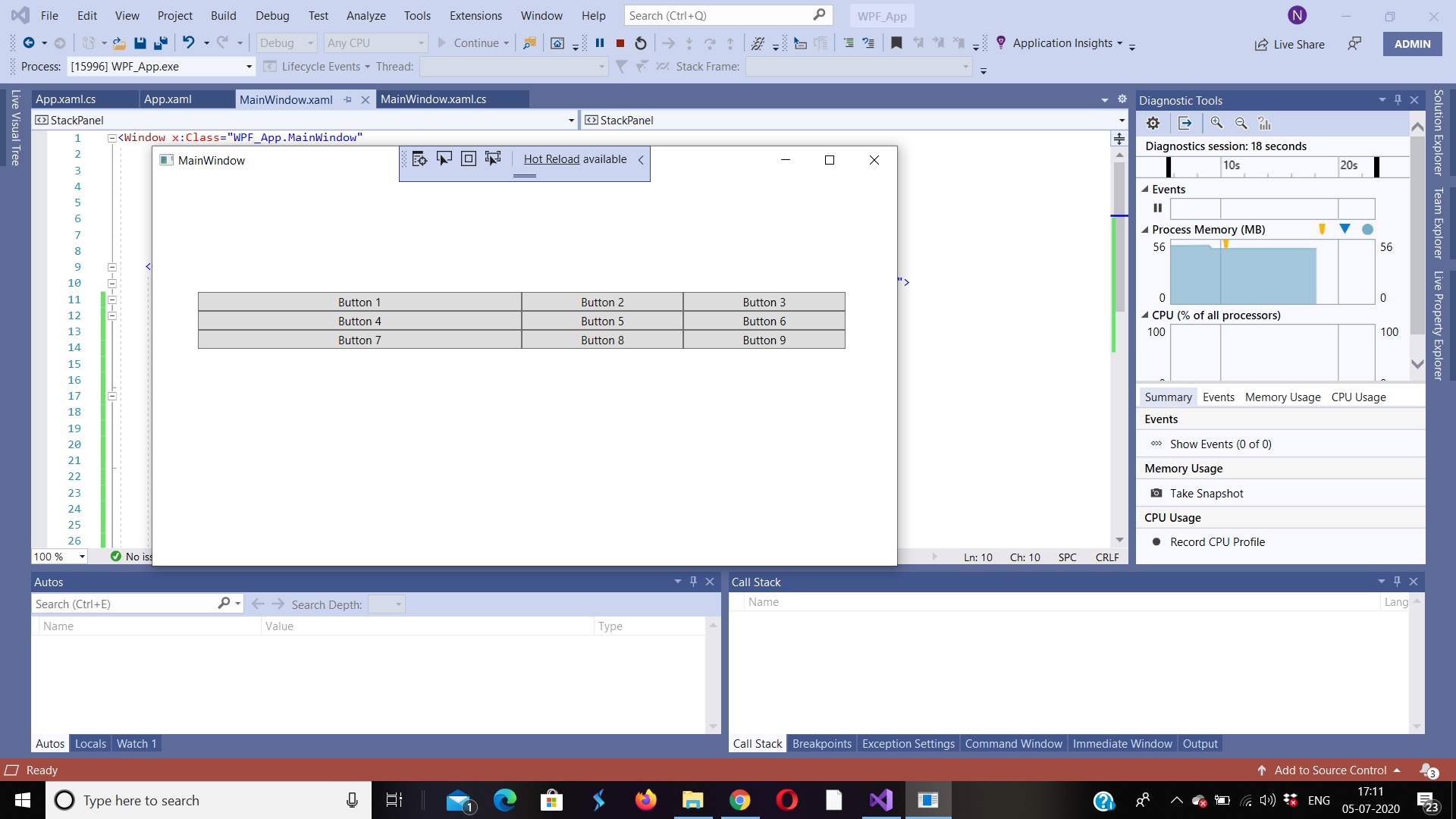
Task: Click the Diagnostic Tools settings gear icon
Action: click(x=1153, y=124)
